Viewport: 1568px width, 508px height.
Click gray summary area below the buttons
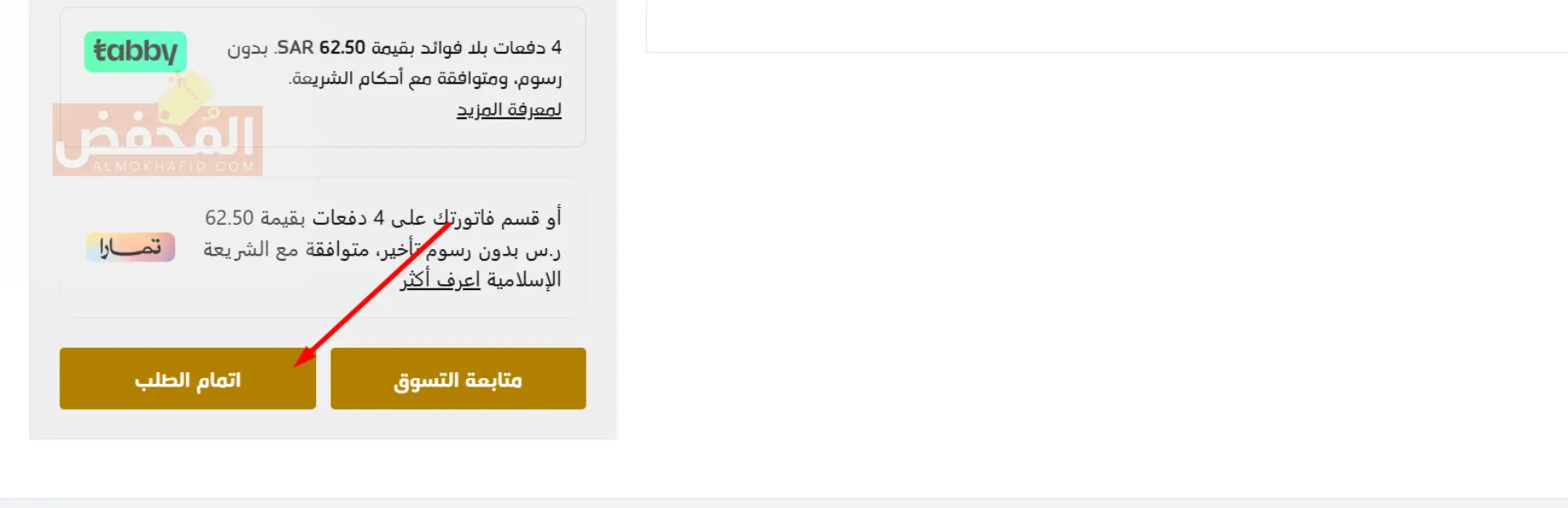pyautogui.click(x=323, y=424)
